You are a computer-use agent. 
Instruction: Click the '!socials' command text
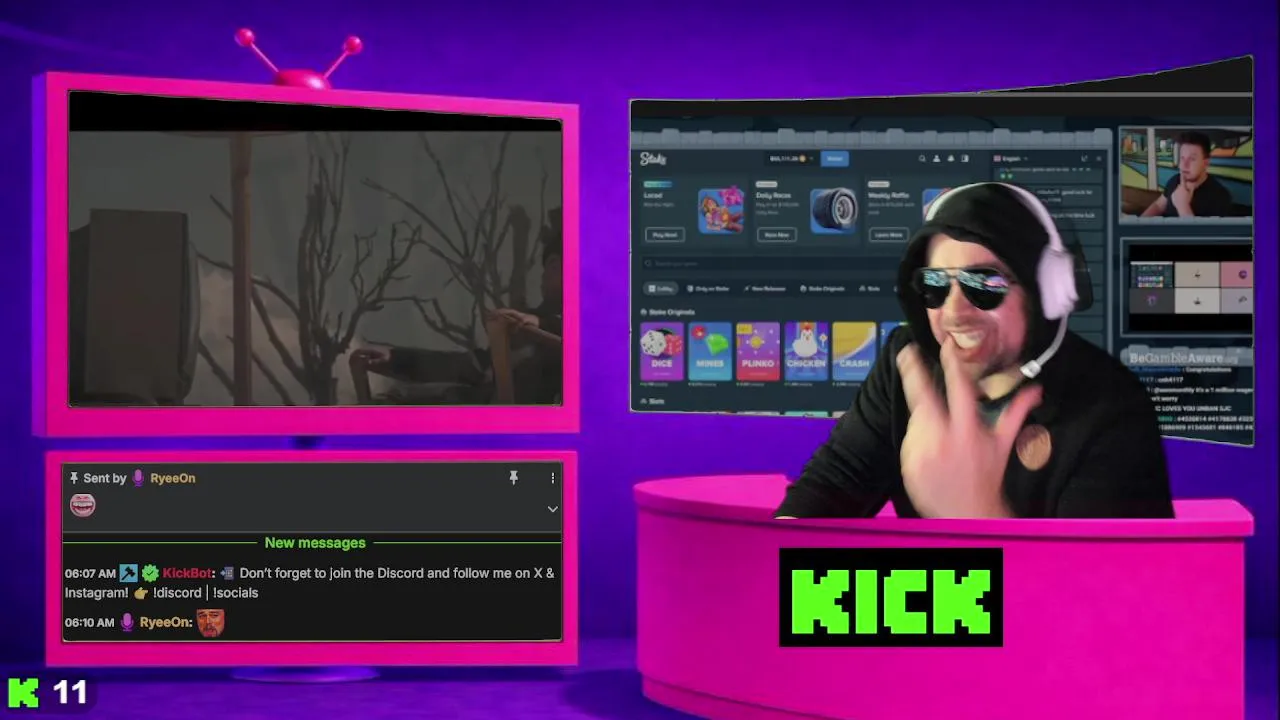point(235,593)
